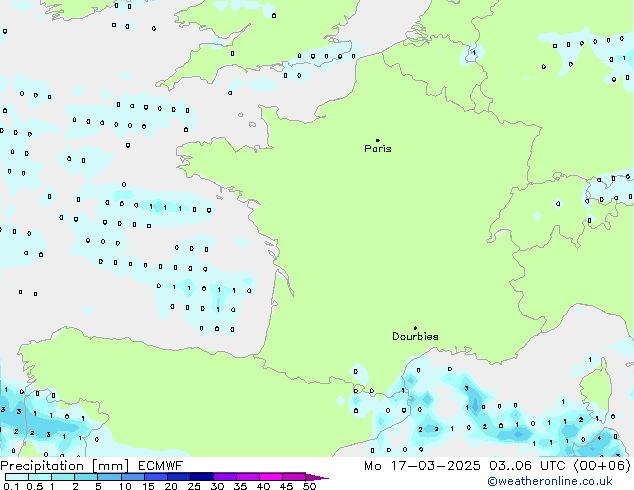The image size is (634, 490).
Task: Pick the 5–10 mm legend swatch
Action: click(109, 477)
